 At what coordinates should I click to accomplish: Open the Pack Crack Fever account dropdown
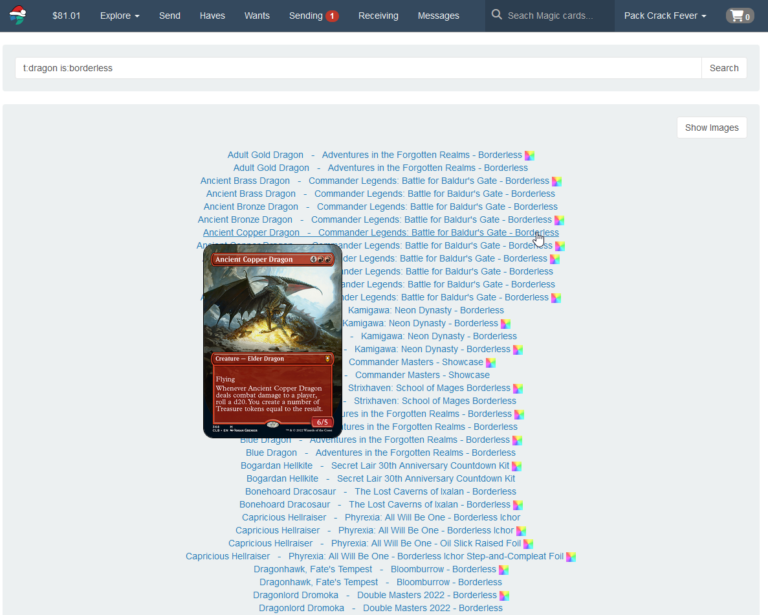click(x=665, y=16)
